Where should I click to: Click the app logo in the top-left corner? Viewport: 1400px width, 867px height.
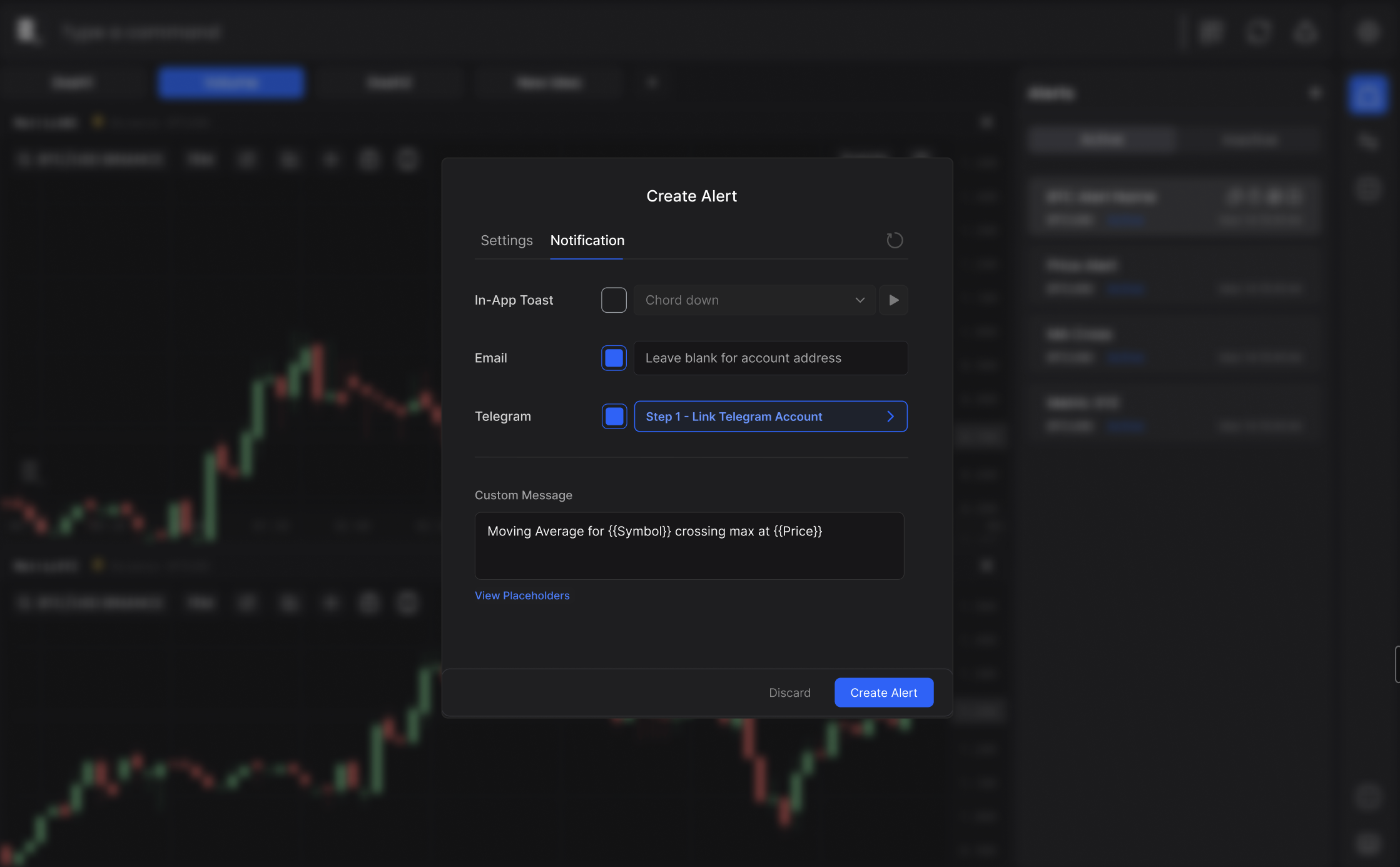pos(26,31)
